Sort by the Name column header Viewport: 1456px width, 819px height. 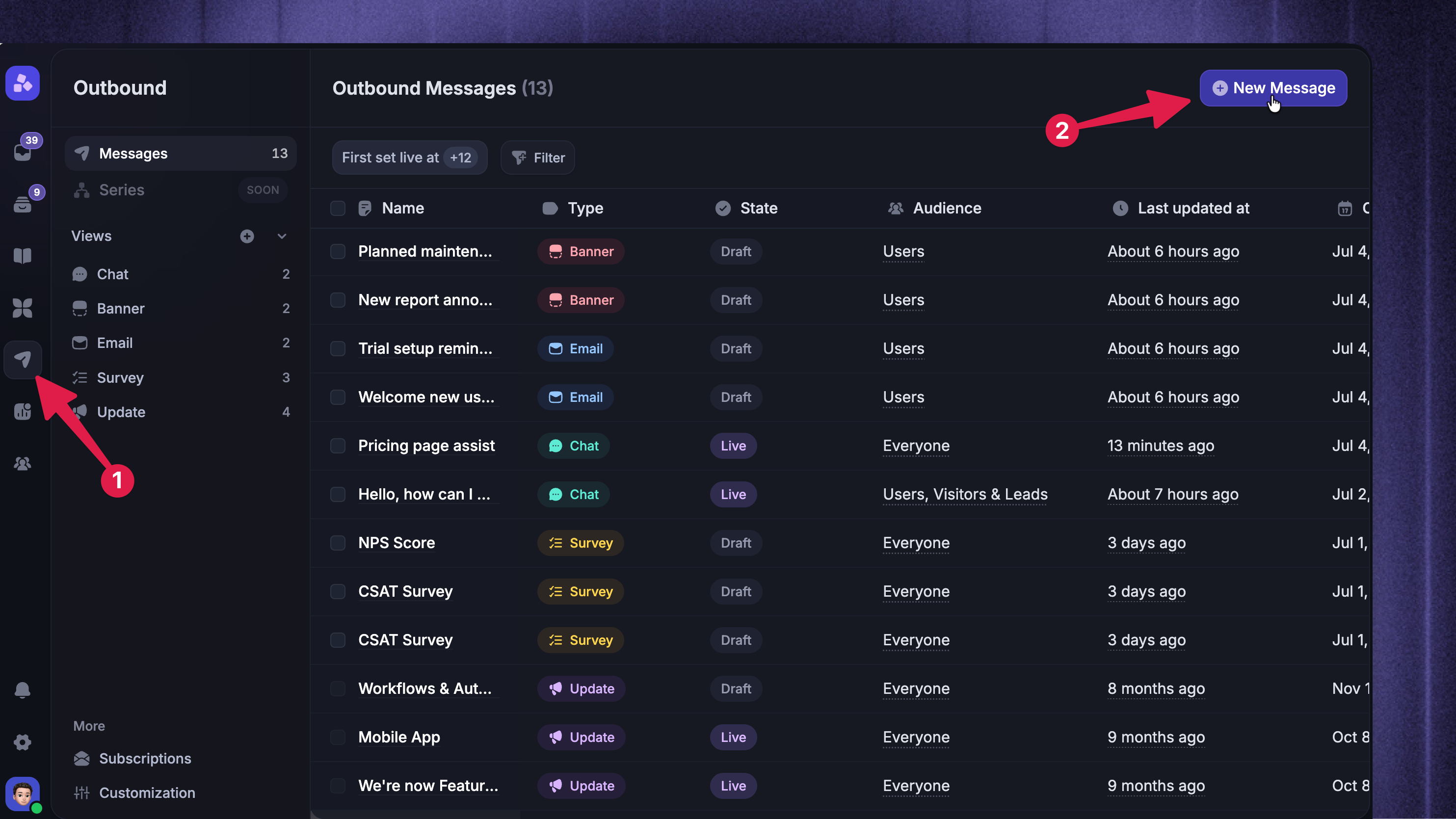coord(391,209)
